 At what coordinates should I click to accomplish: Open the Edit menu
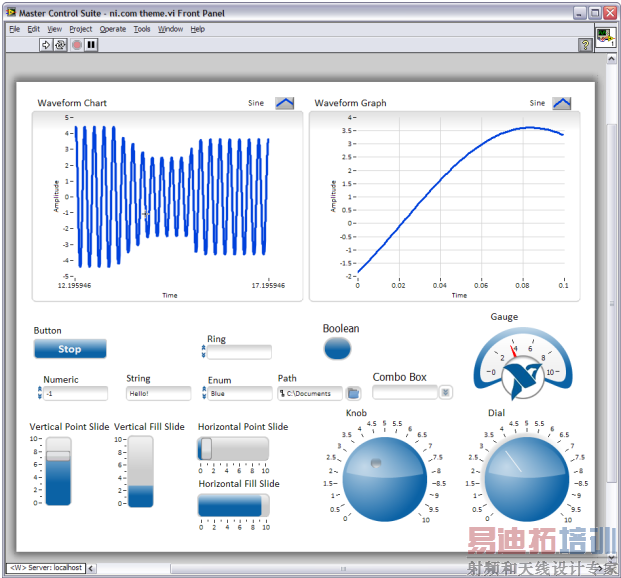tap(34, 29)
